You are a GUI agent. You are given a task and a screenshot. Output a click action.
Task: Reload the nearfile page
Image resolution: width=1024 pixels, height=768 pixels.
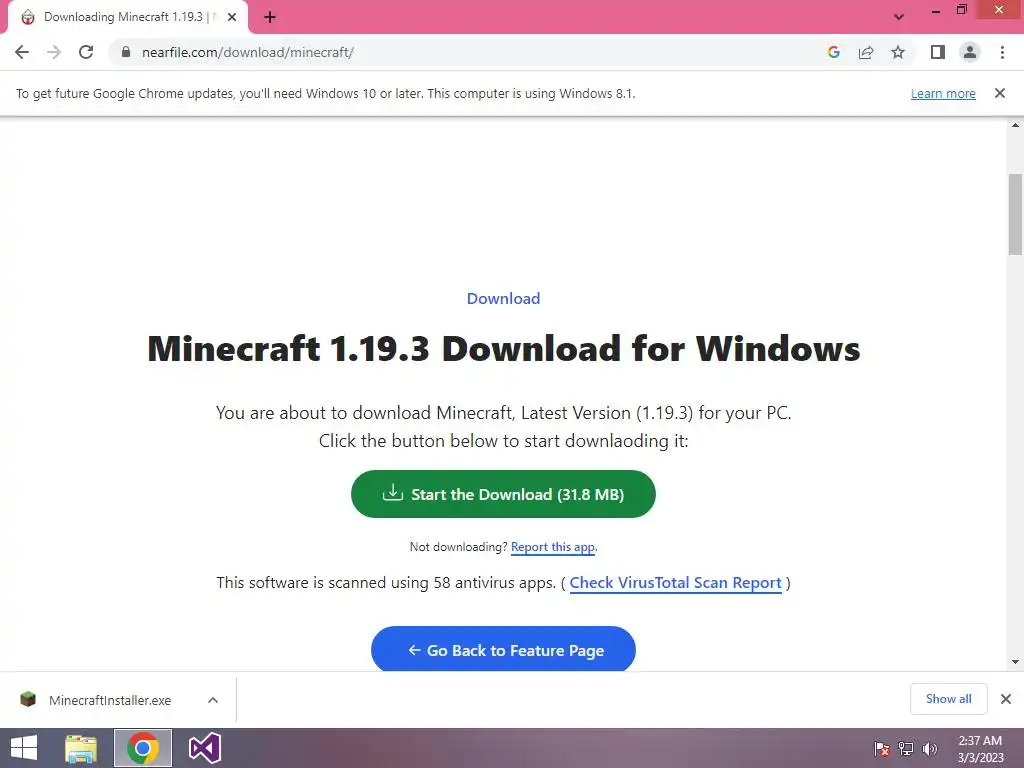click(x=86, y=52)
